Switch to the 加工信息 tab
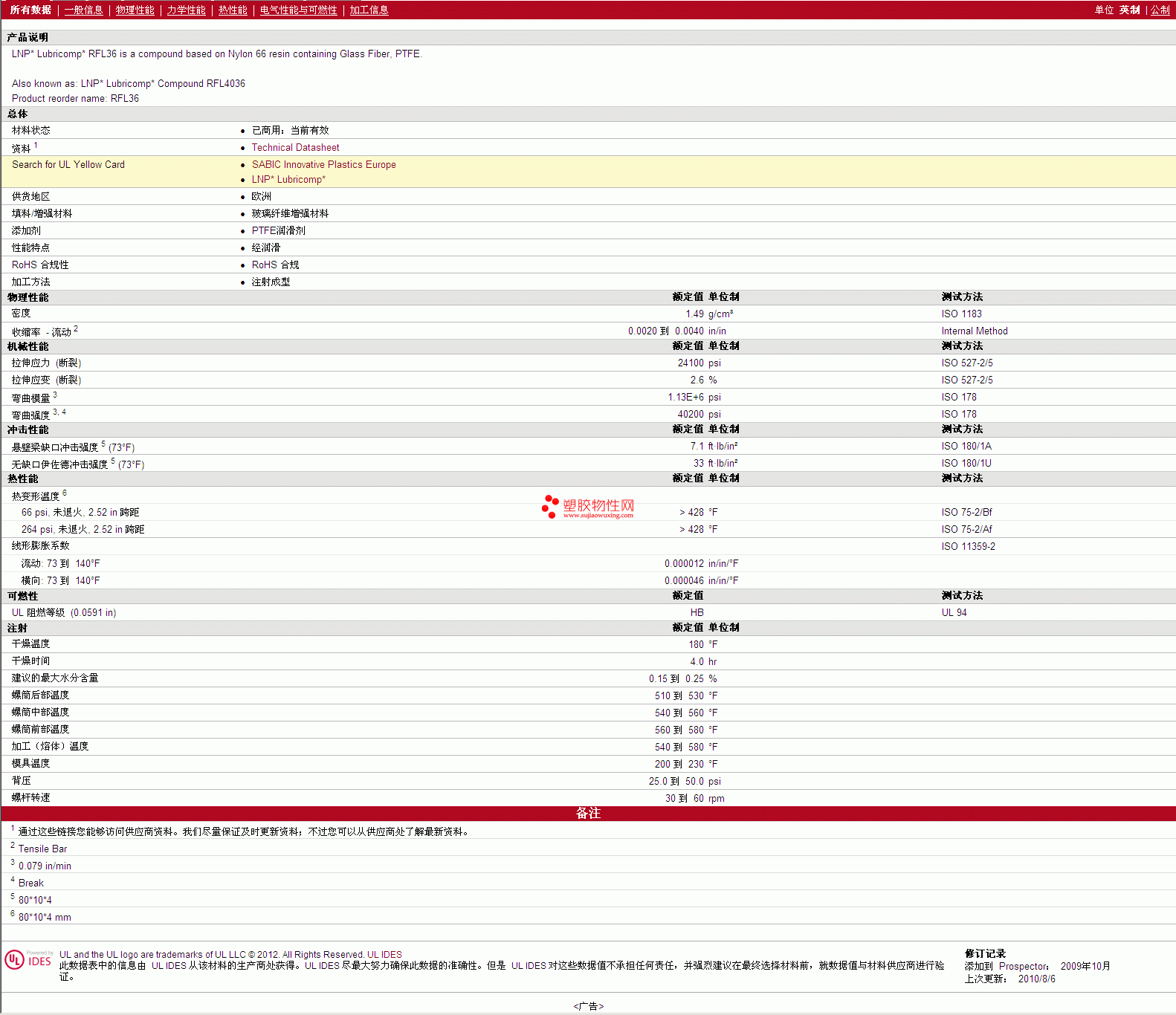Screen dimensions: 1176x1015 coord(369,10)
